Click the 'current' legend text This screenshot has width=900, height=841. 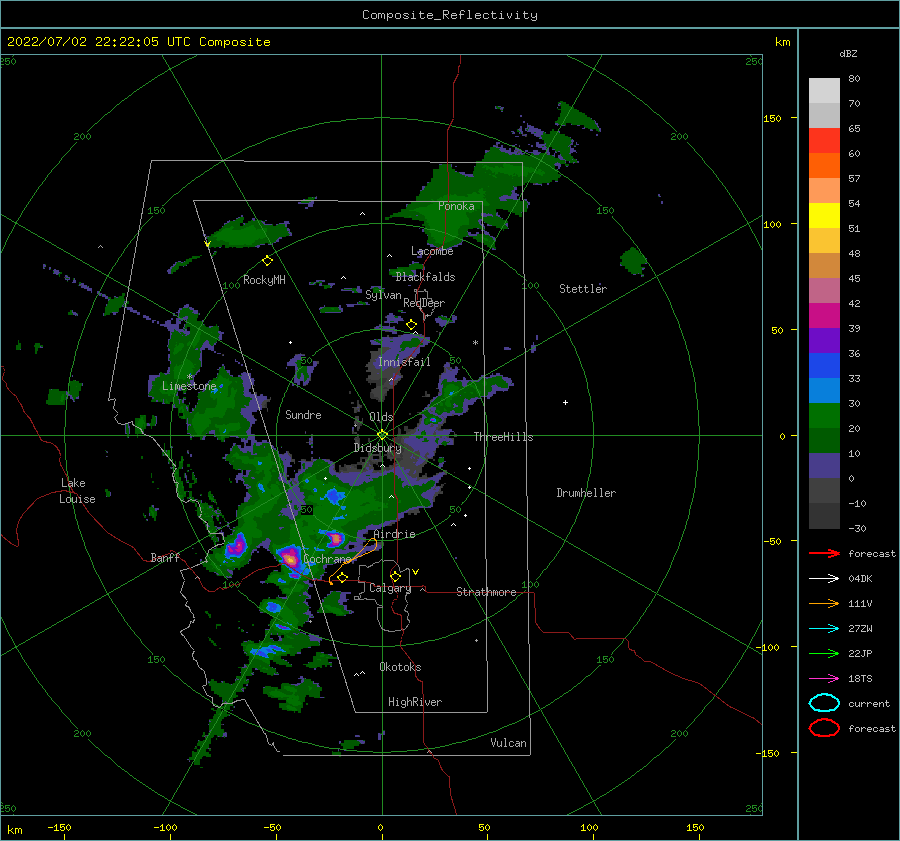tap(869, 703)
